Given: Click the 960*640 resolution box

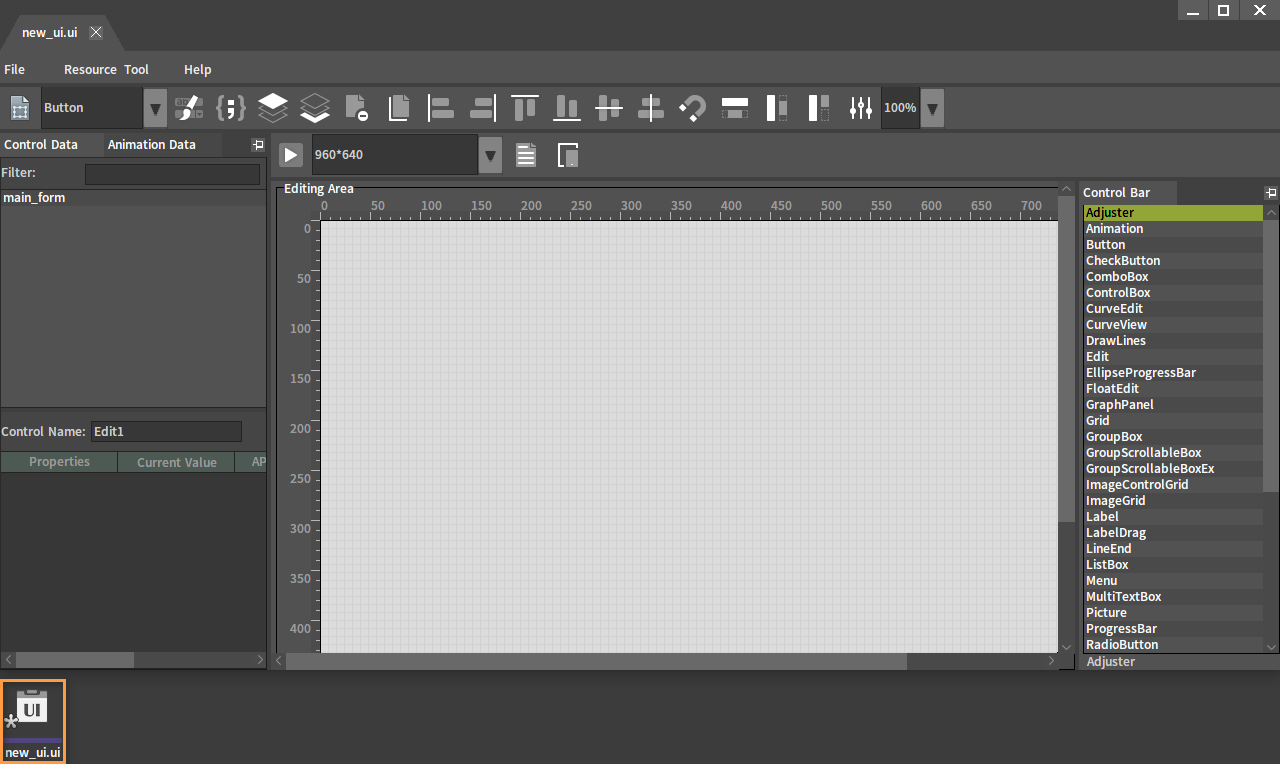Looking at the screenshot, I should click(395, 155).
